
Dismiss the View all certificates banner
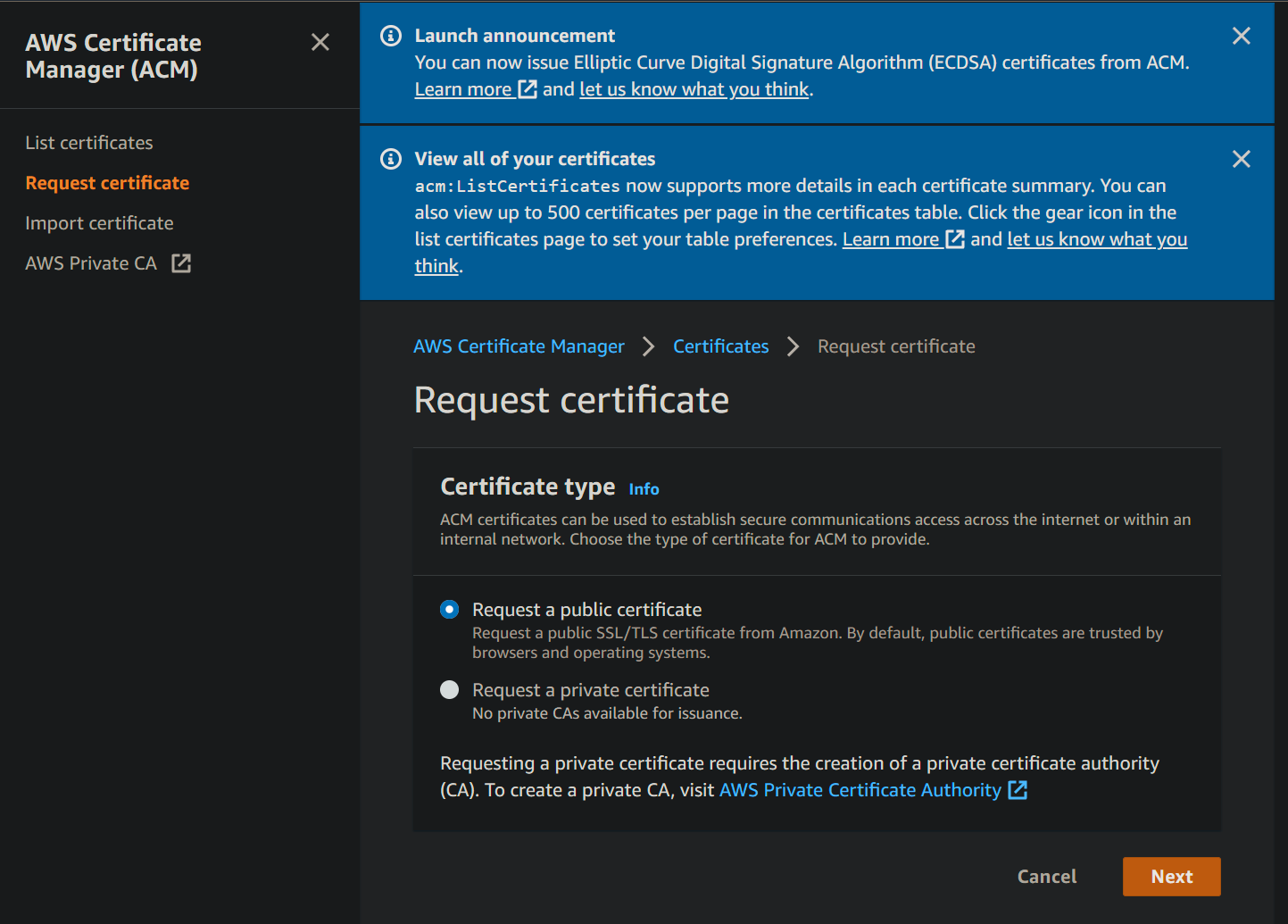point(1241,159)
